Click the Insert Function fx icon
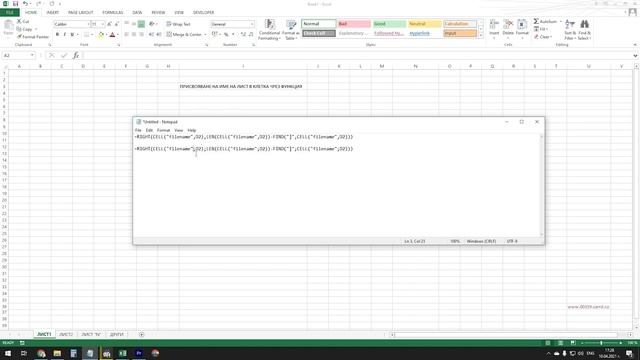 click(76, 56)
